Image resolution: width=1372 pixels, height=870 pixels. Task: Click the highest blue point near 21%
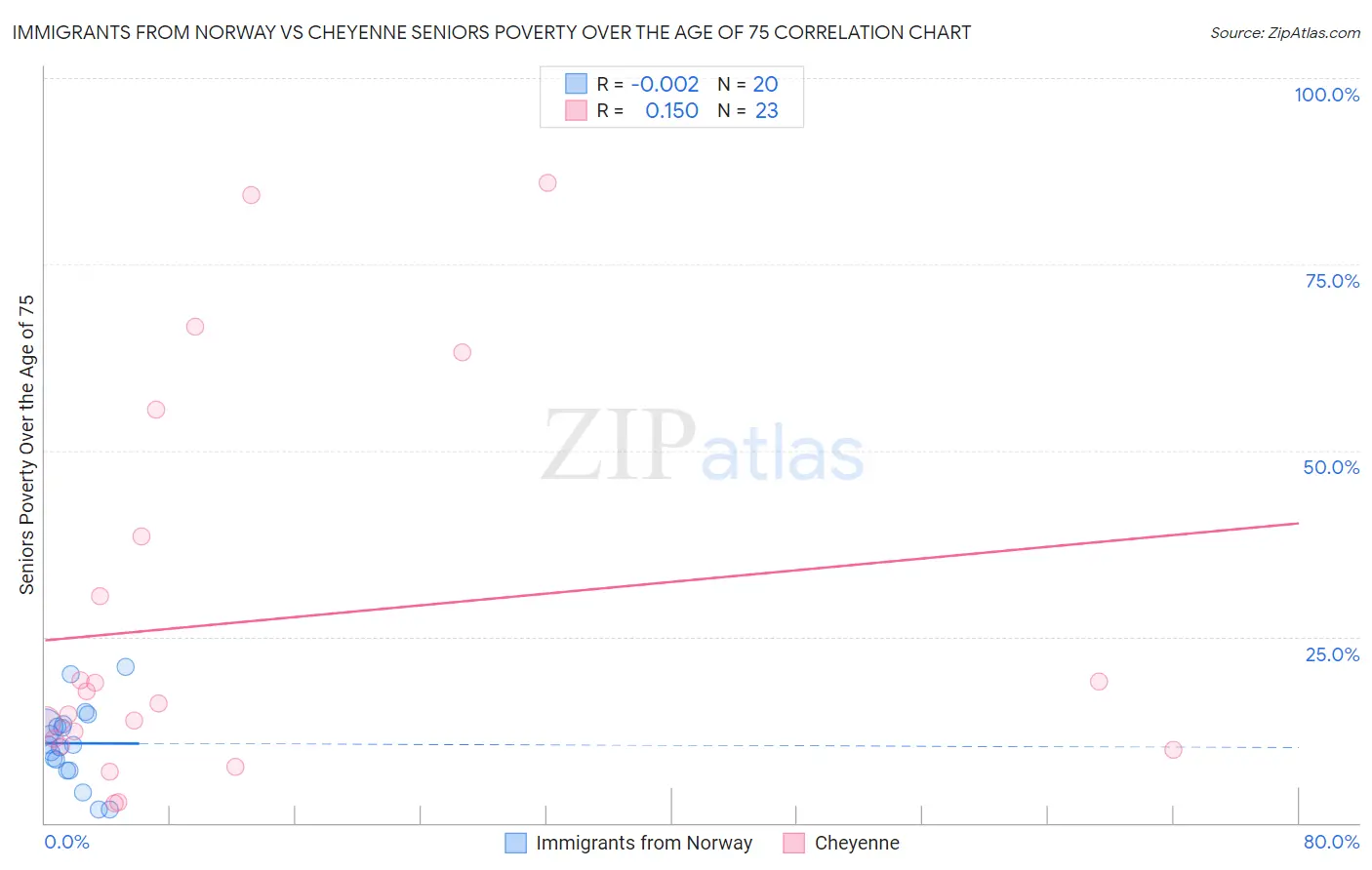(x=126, y=667)
